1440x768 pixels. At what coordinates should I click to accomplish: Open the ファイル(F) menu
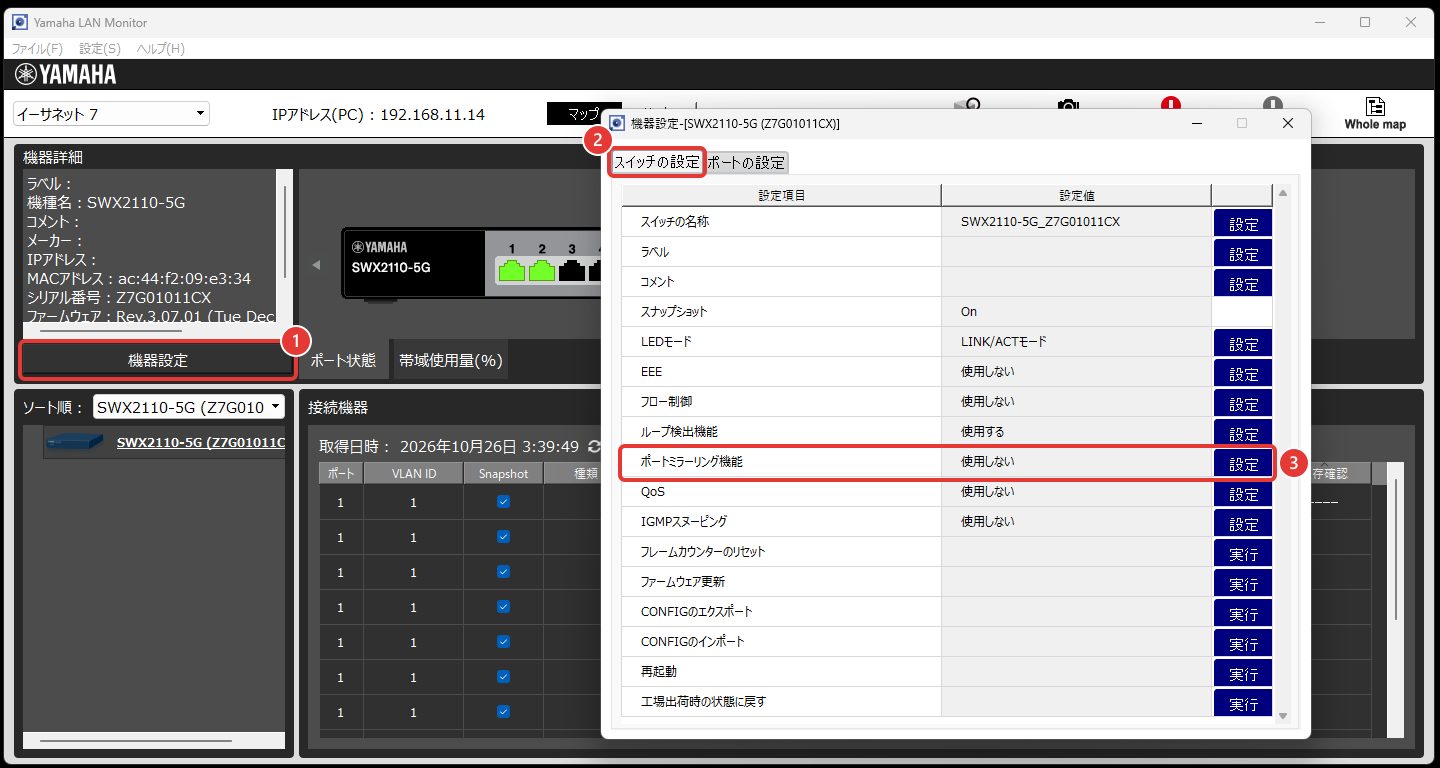[x=37, y=48]
